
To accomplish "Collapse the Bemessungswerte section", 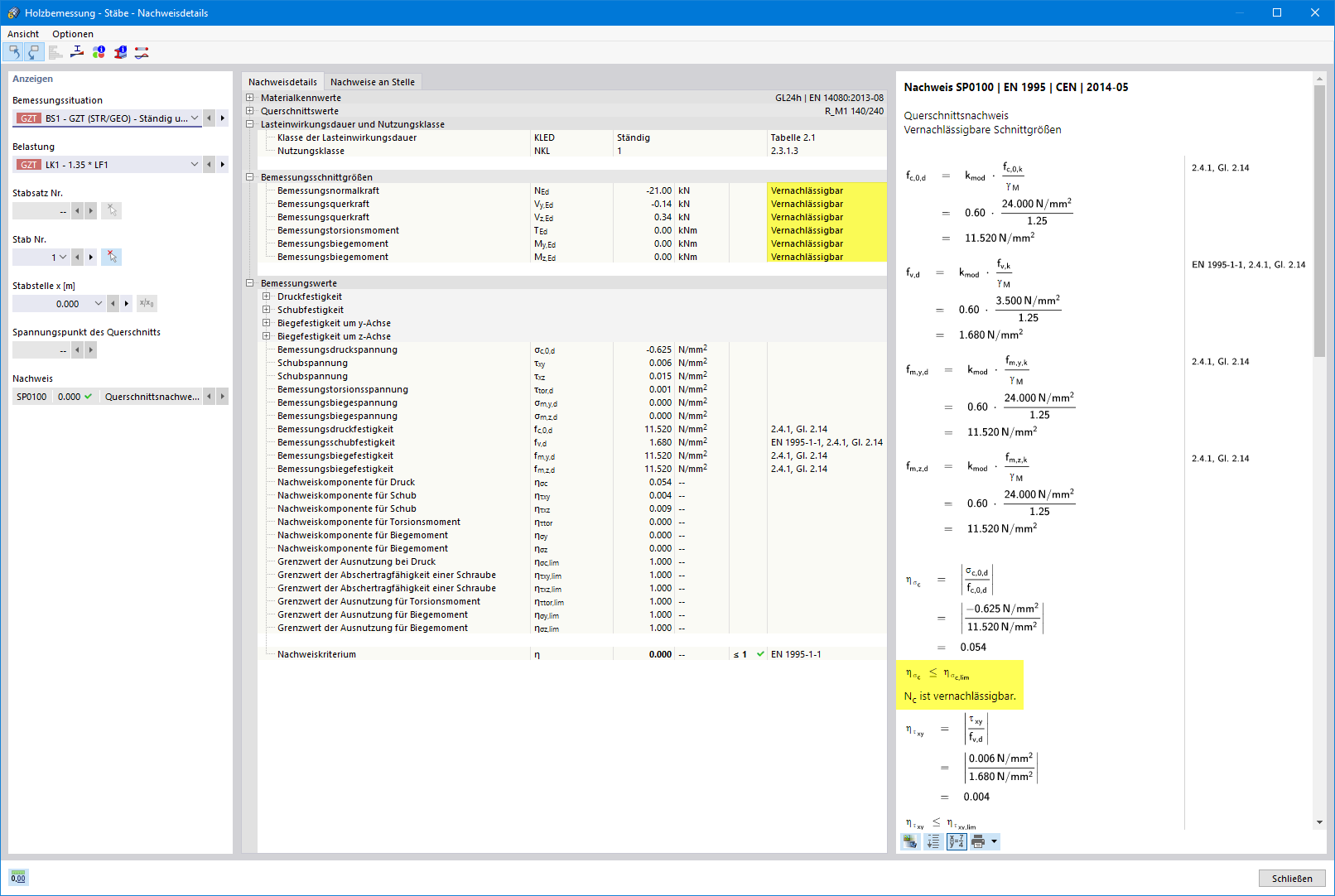I will [250, 283].
